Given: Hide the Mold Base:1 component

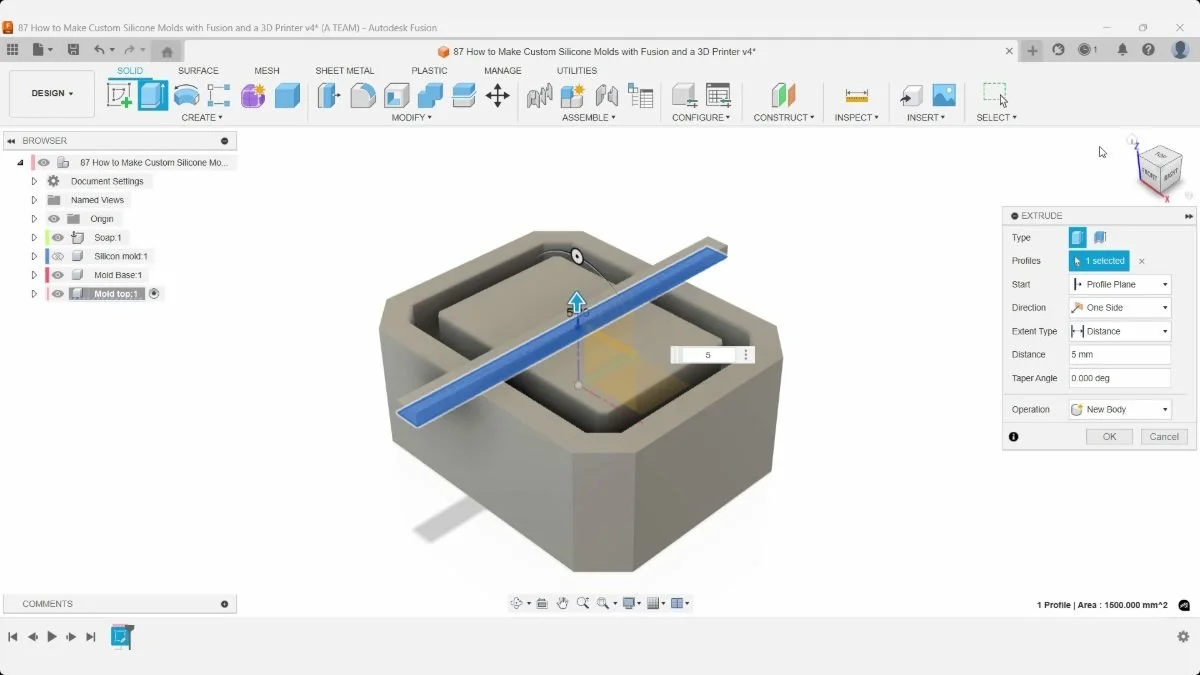Looking at the screenshot, I should coord(58,275).
